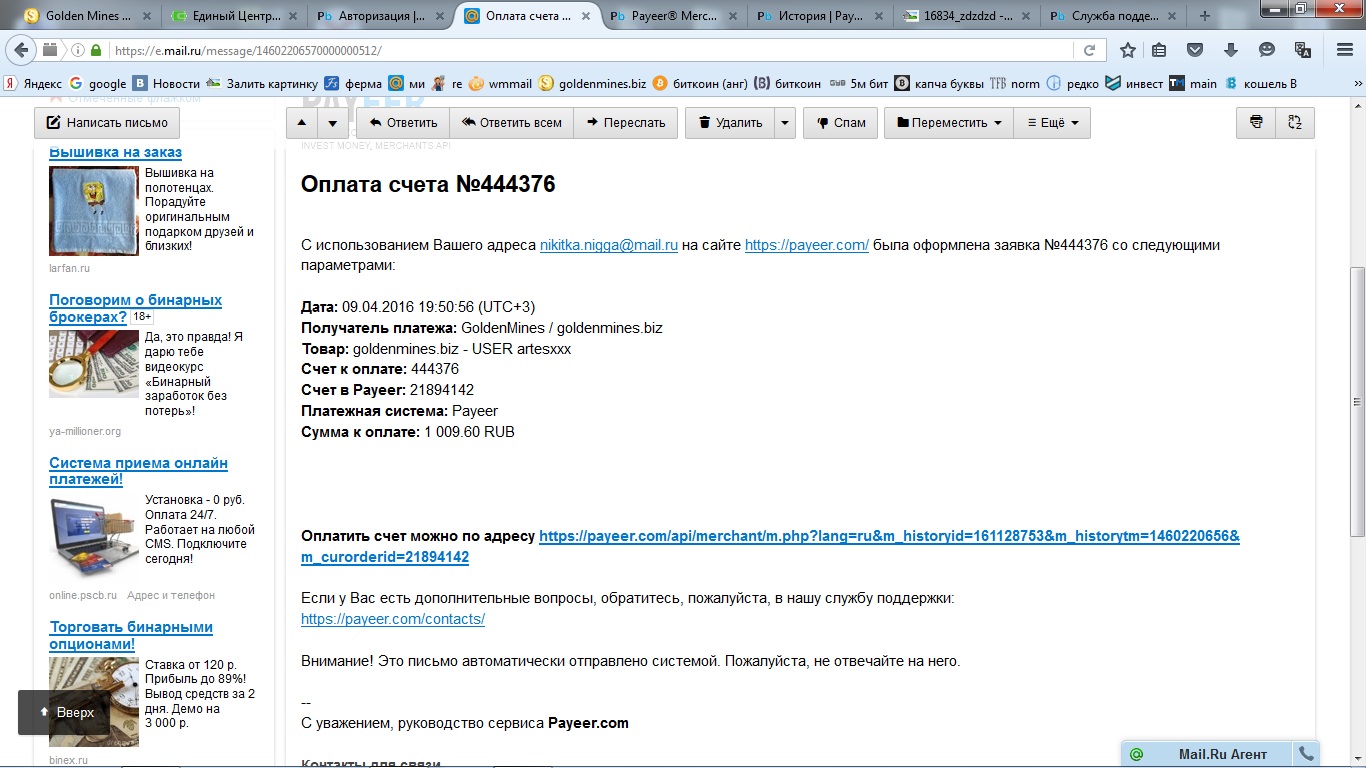1366x768 pixels.
Task: Open Вышивка на заказ ad link
Action: 115,152
